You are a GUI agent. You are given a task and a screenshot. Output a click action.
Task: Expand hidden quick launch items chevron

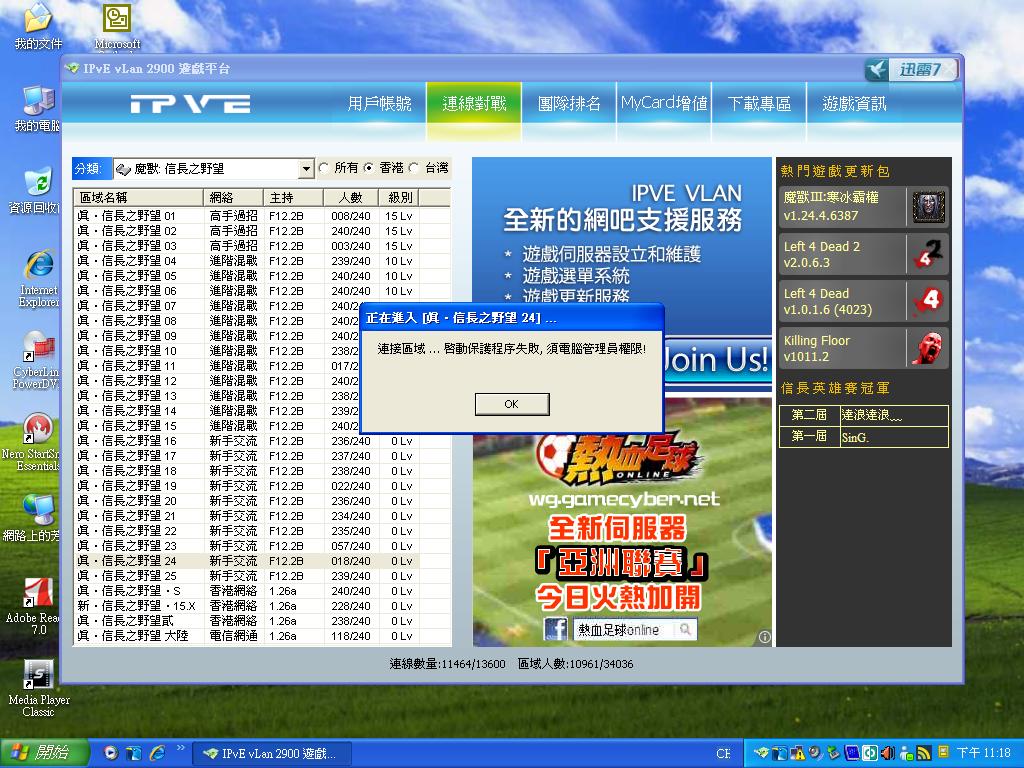(181, 748)
